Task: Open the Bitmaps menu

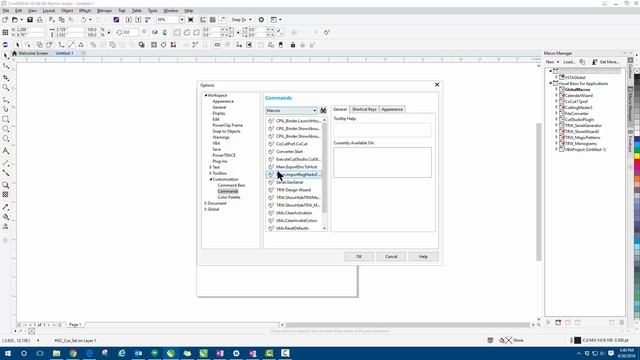Action: (x=104, y=11)
